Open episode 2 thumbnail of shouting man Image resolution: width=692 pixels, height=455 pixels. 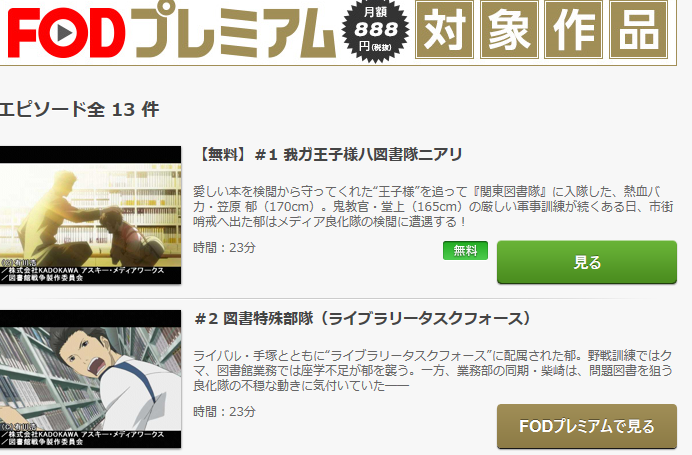click(x=90, y=379)
